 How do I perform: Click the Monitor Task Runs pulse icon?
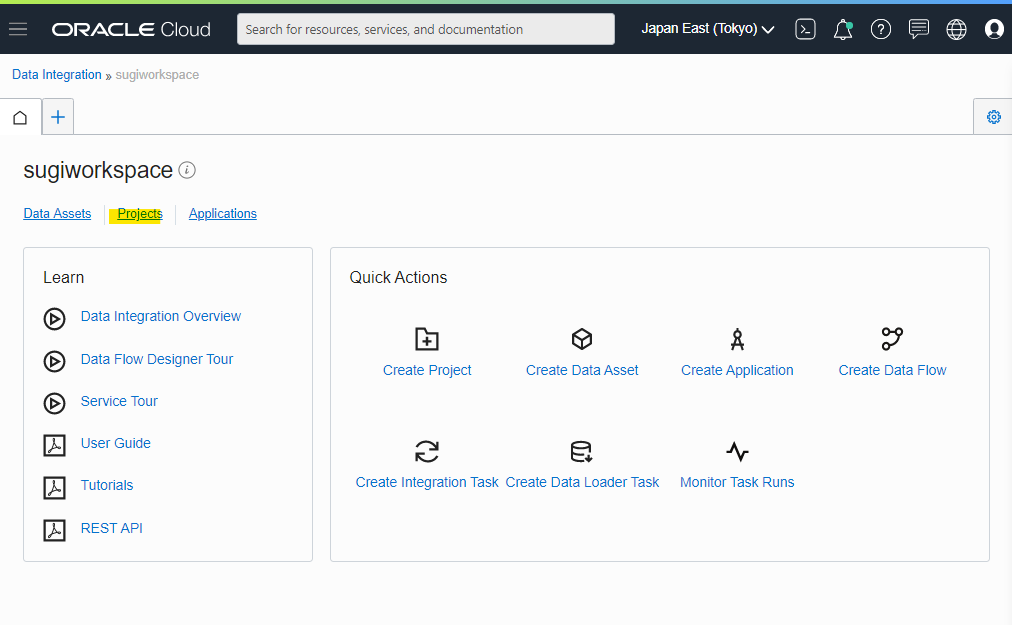(x=737, y=451)
